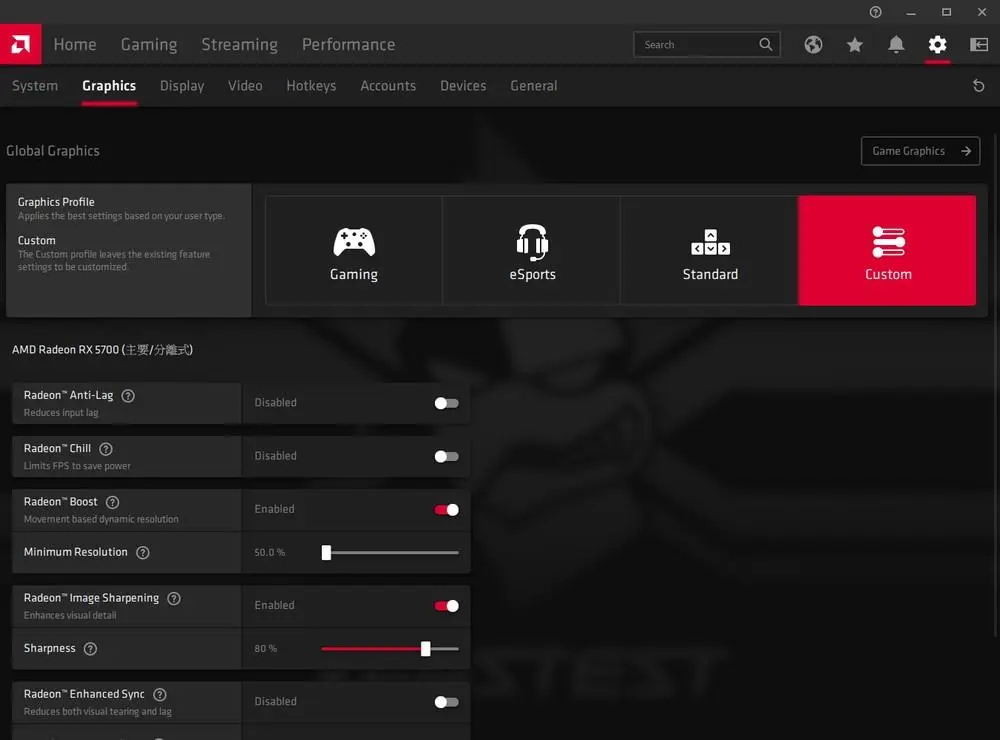Select the Custom graphics profile
This screenshot has width=1000, height=740.
(887, 250)
